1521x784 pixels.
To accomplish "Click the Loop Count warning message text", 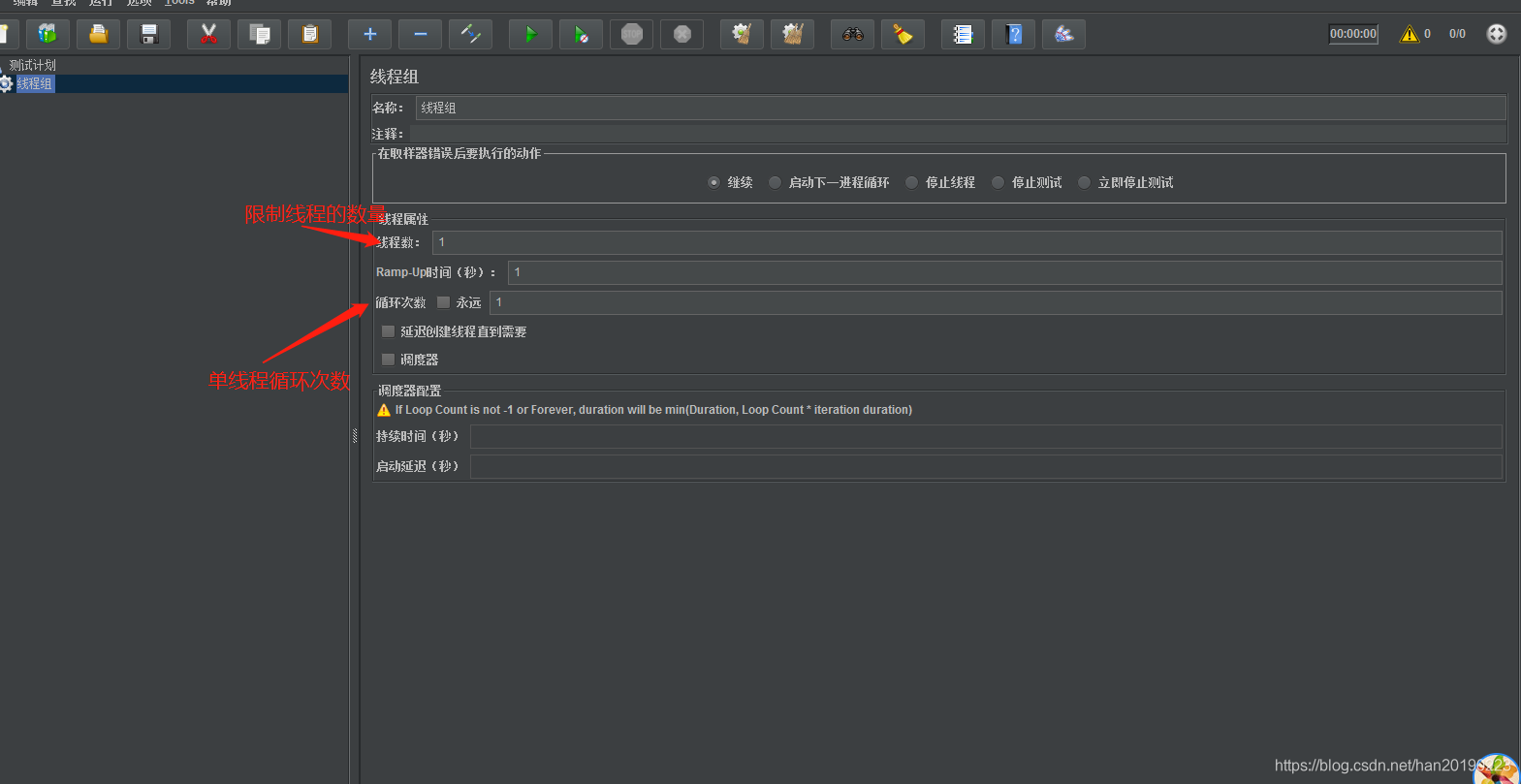I will click(653, 410).
